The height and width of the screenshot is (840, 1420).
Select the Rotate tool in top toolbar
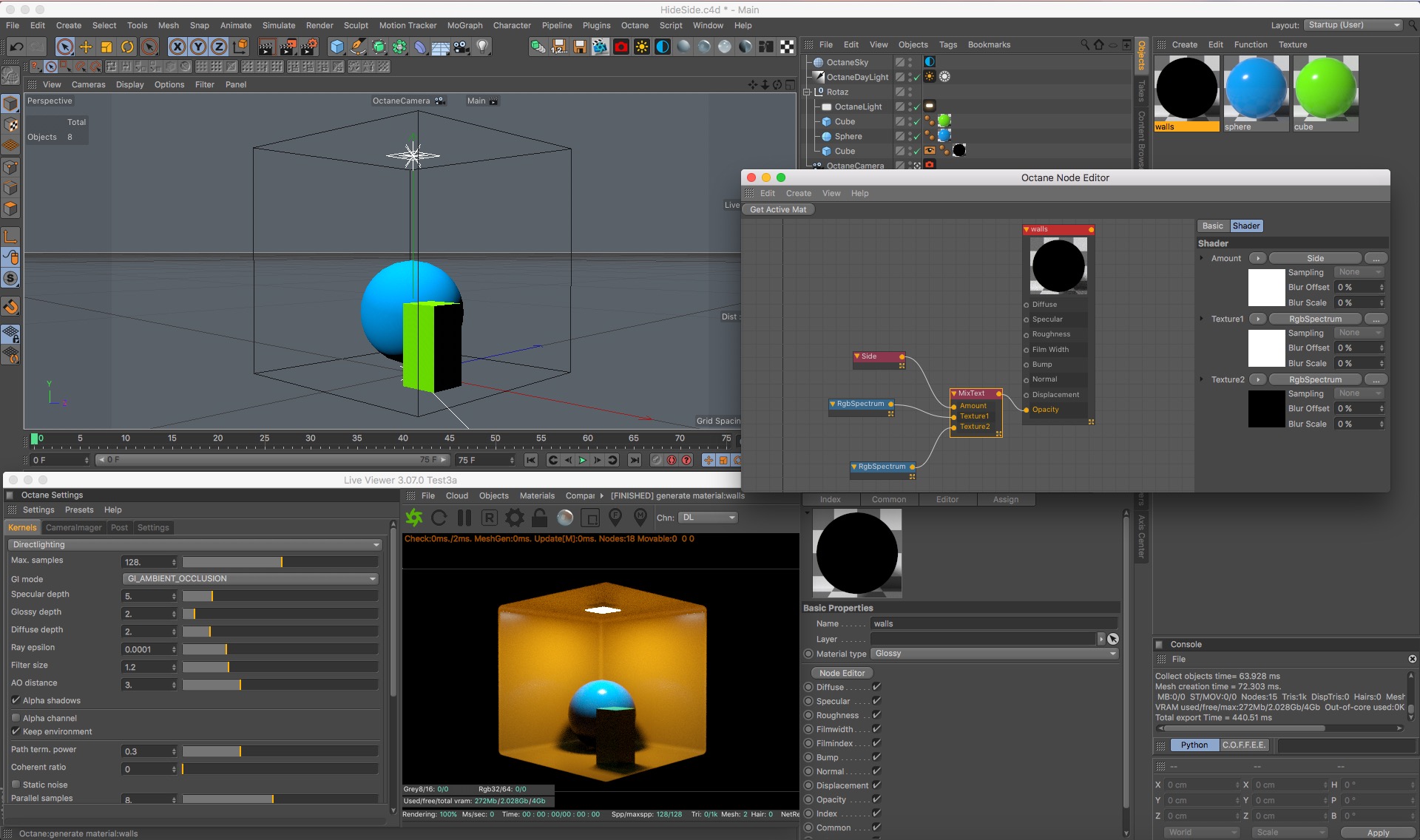pyautogui.click(x=127, y=47)
